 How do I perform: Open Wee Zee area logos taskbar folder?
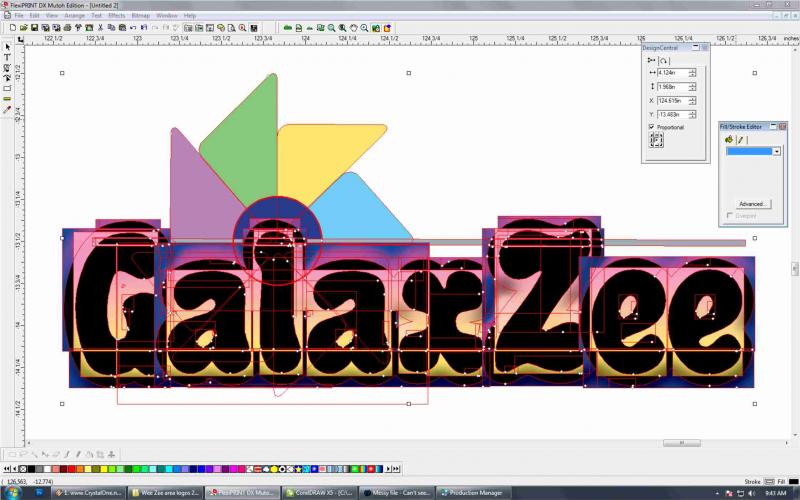point(164,493)
